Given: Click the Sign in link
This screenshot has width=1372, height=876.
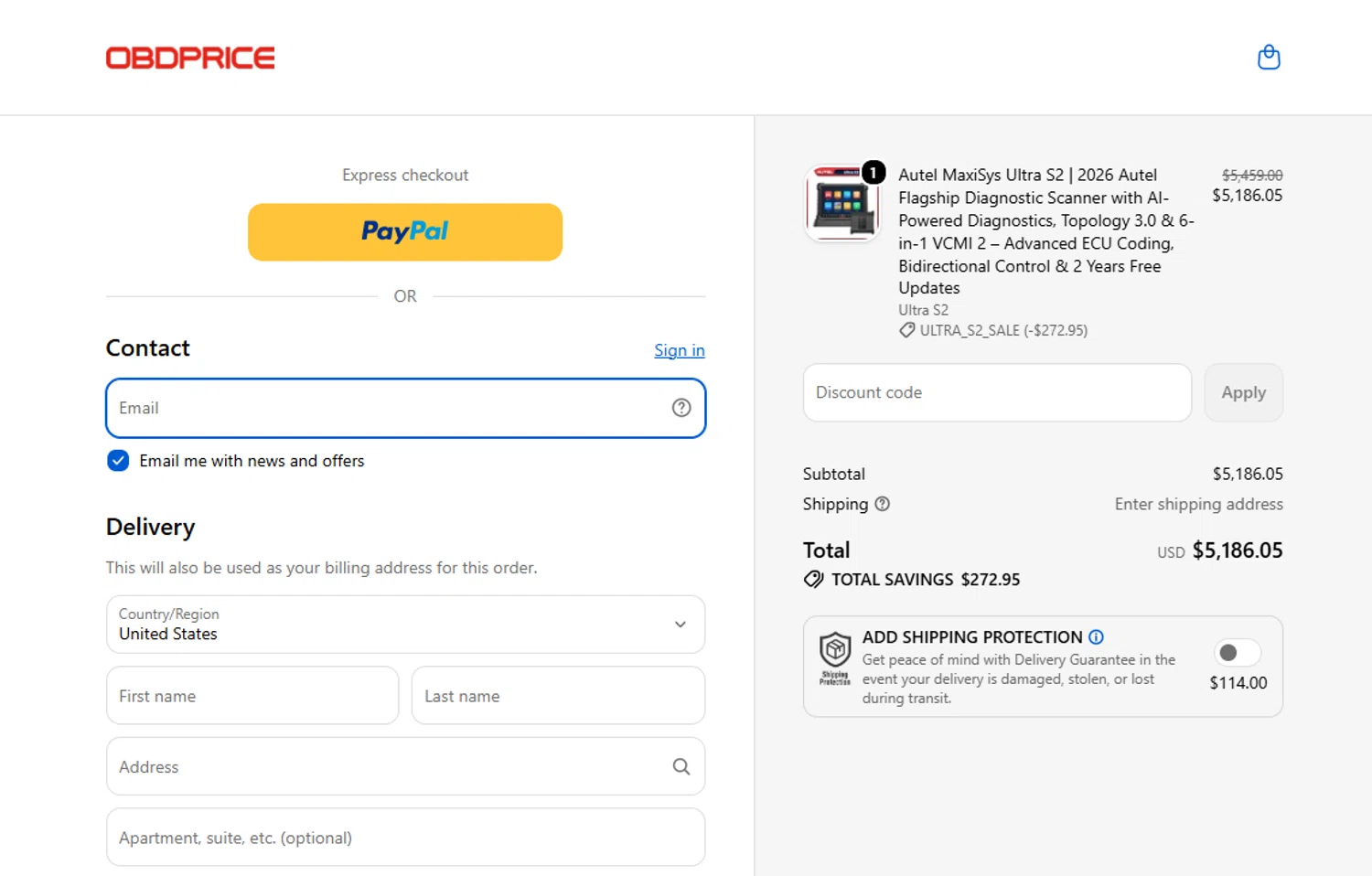Looking at the screenshot, I should tap(680, 350).
